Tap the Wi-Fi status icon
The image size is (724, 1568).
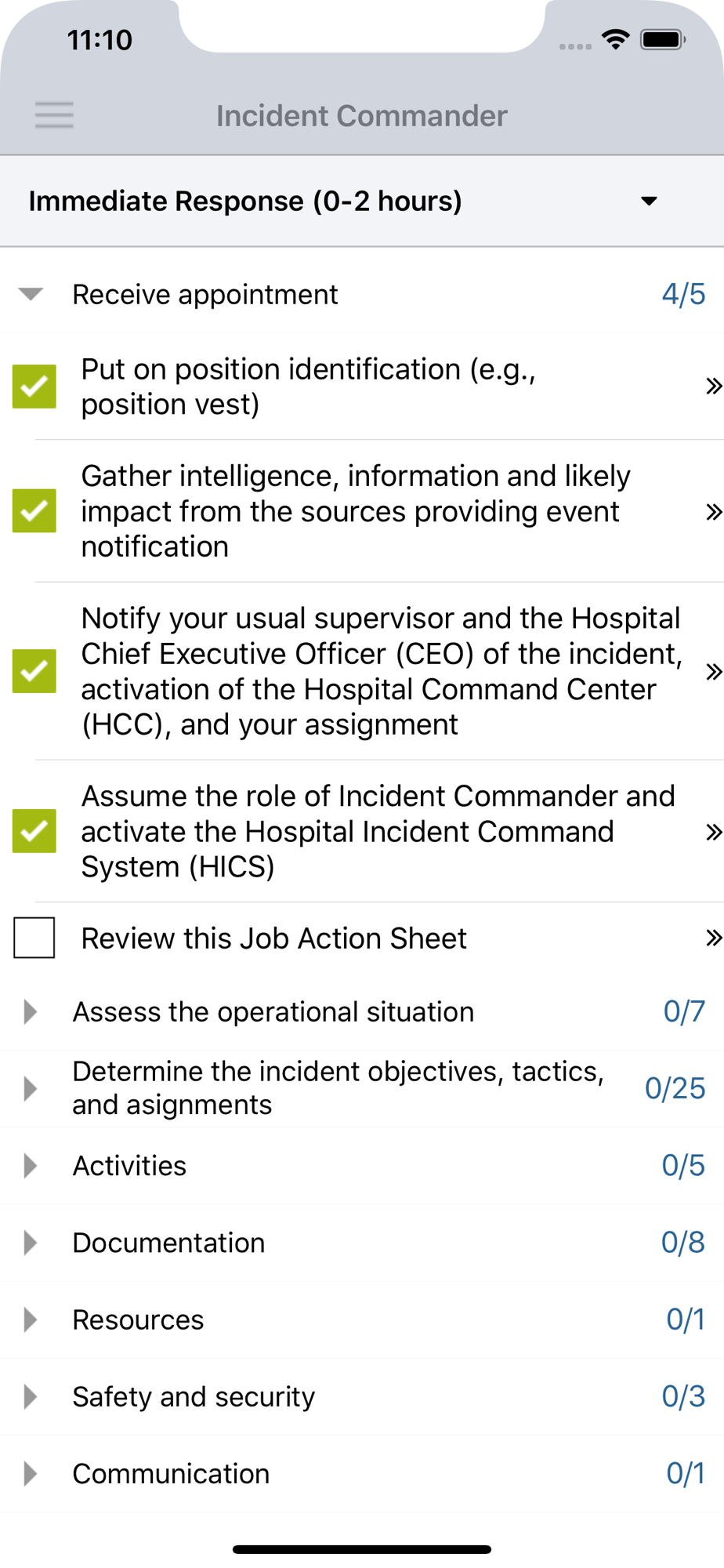pyautogui.click(x=616, y=39)
